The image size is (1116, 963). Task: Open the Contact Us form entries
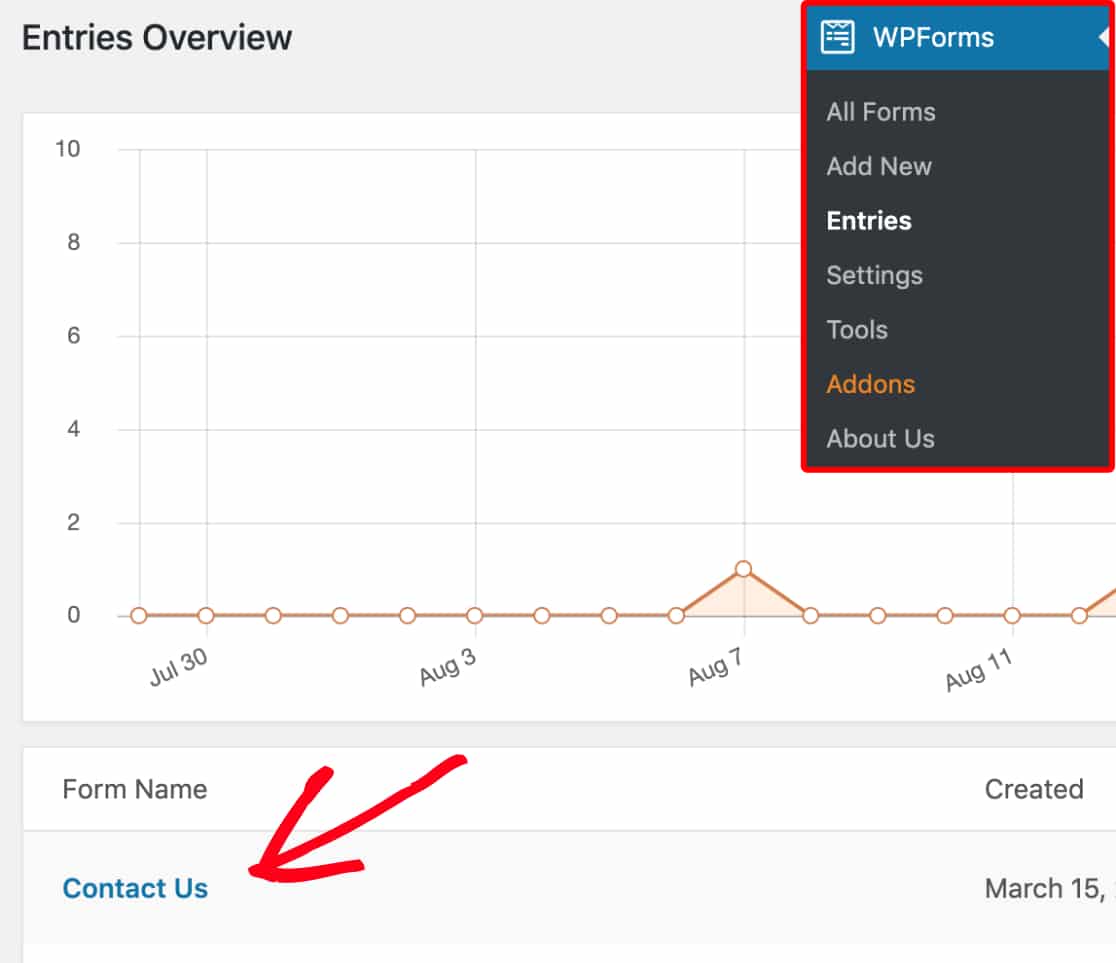(135, 888)
